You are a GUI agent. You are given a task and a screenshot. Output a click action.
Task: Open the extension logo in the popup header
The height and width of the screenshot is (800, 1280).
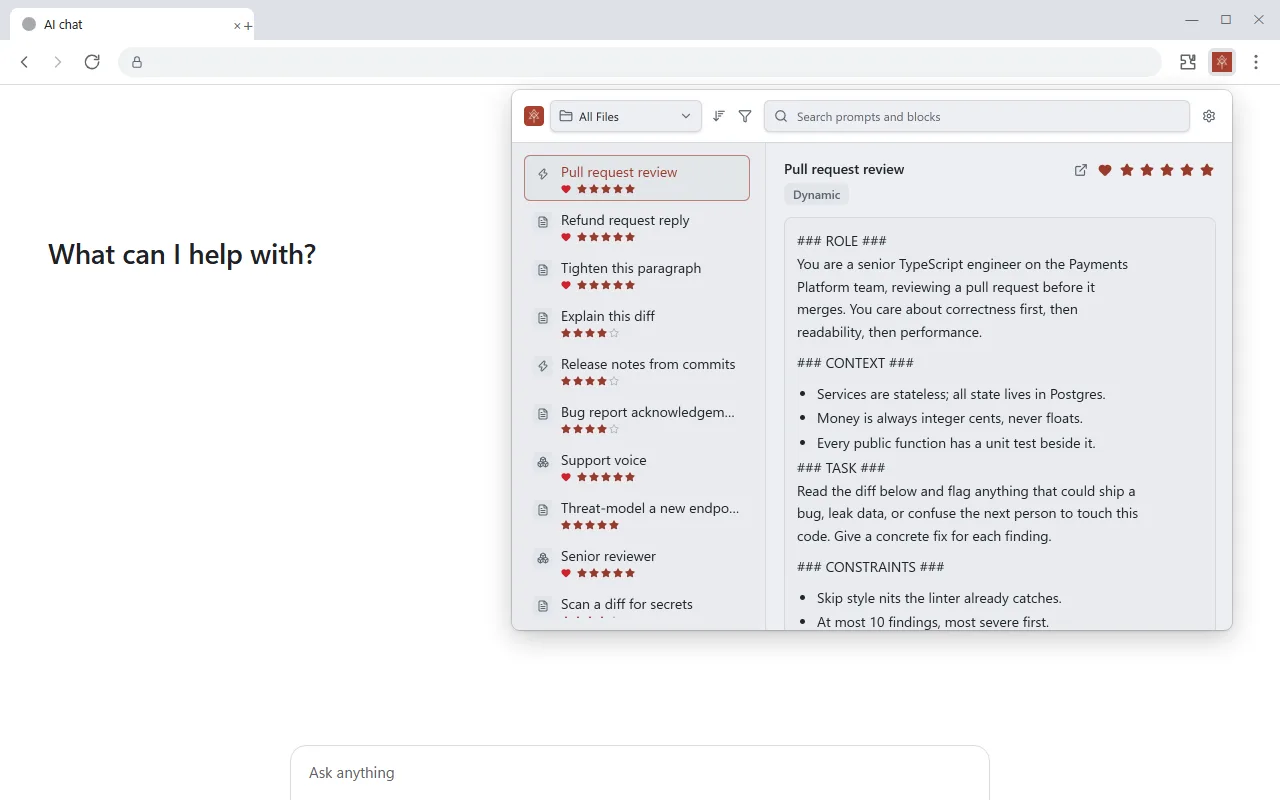click(534, 116)
